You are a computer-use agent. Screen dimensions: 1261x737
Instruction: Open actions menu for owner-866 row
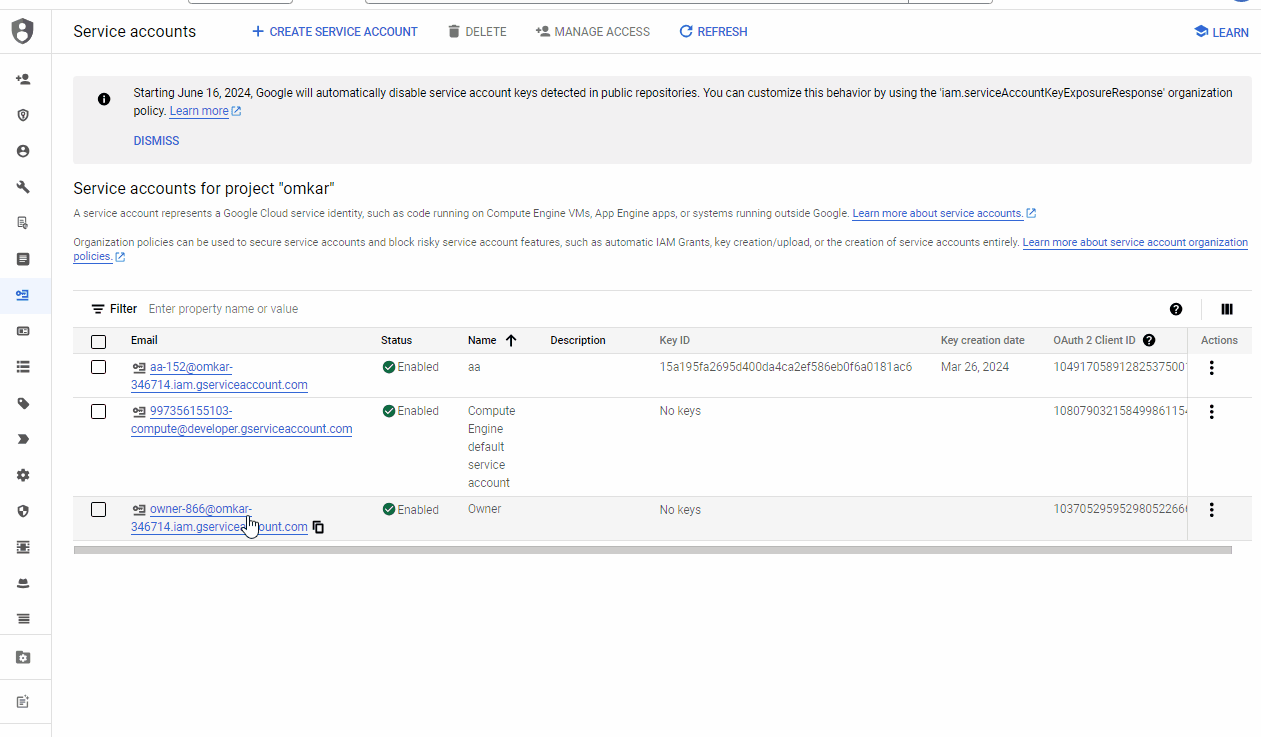[1211, 510]
